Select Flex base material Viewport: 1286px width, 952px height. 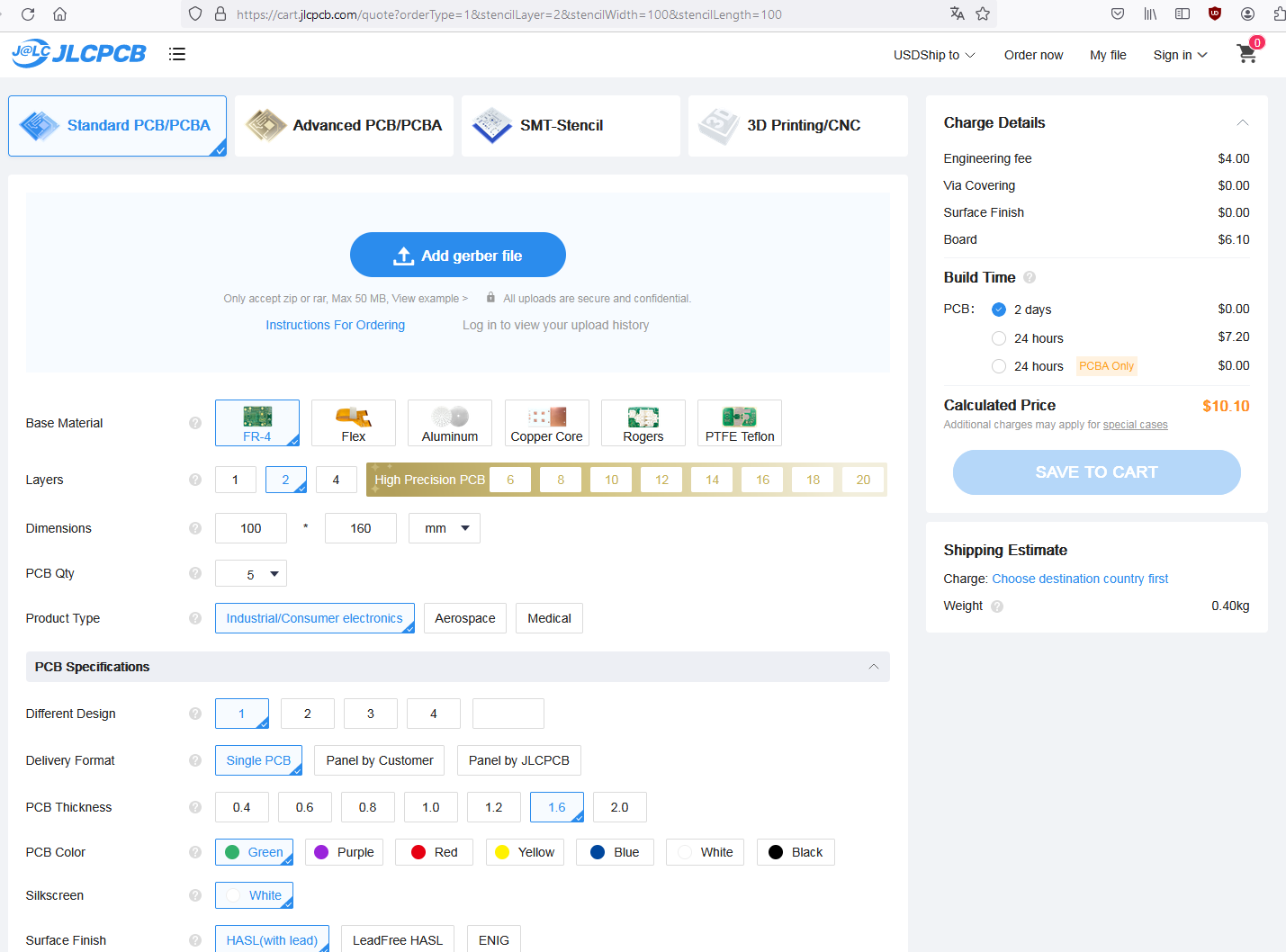click(354, 423)
